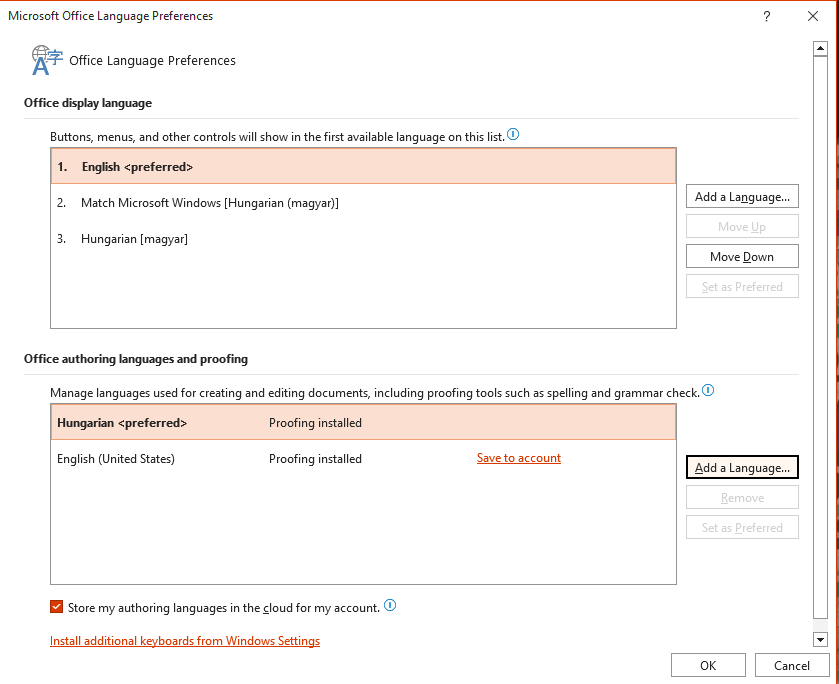
Task: Click display Set as Preferred button
Action: pos(742,286)
